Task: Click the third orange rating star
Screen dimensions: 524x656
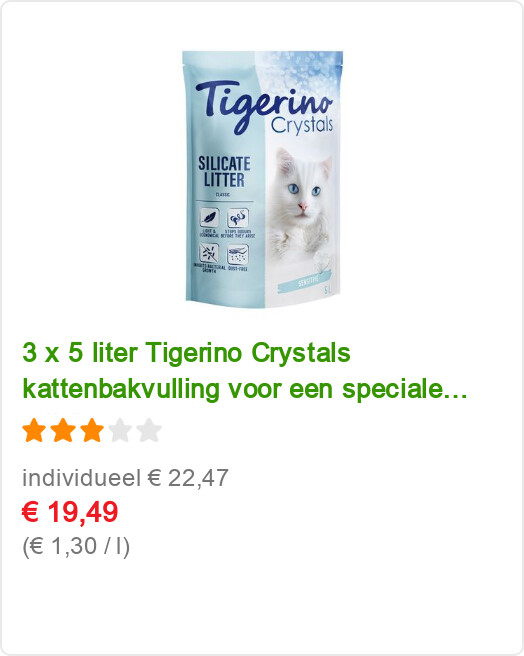Action: [x=92, y=430]
